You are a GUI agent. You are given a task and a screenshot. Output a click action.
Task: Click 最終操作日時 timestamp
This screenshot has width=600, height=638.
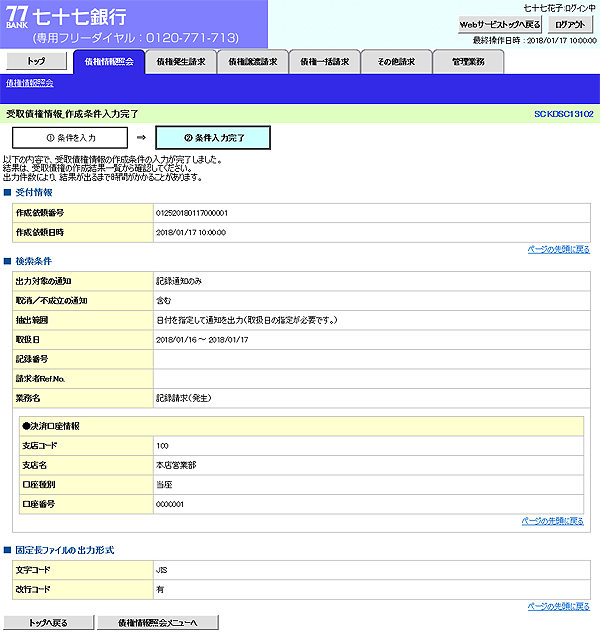535,41
